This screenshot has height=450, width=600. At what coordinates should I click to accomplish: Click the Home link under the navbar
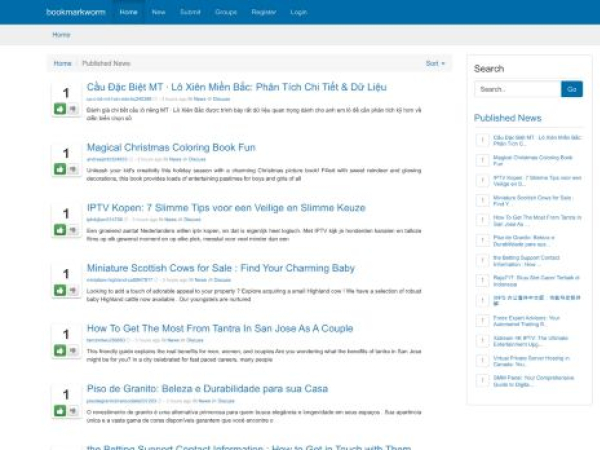tap(61, 35)
